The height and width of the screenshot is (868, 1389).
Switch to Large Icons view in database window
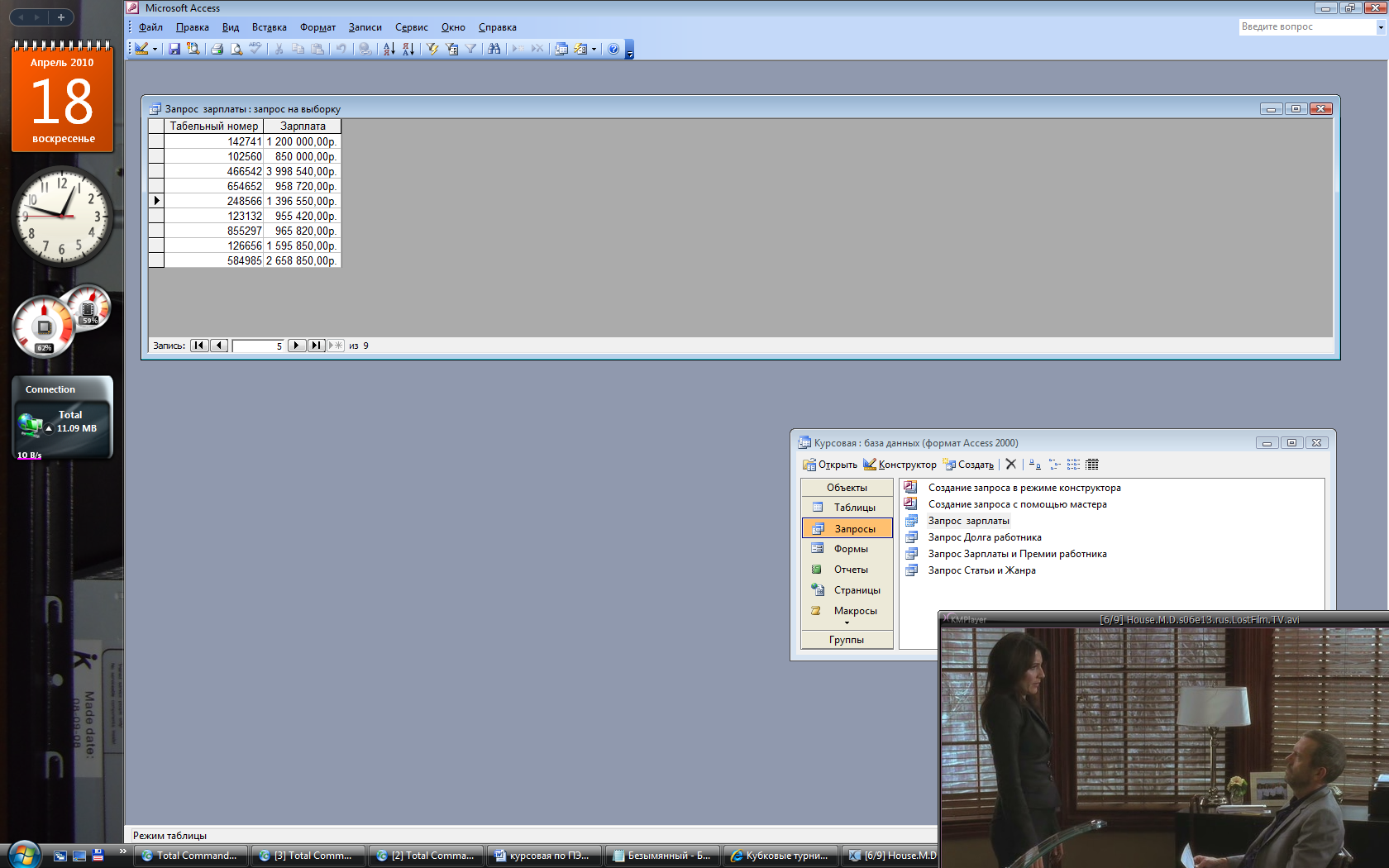pyautogui.click(x=1035, y=465)
